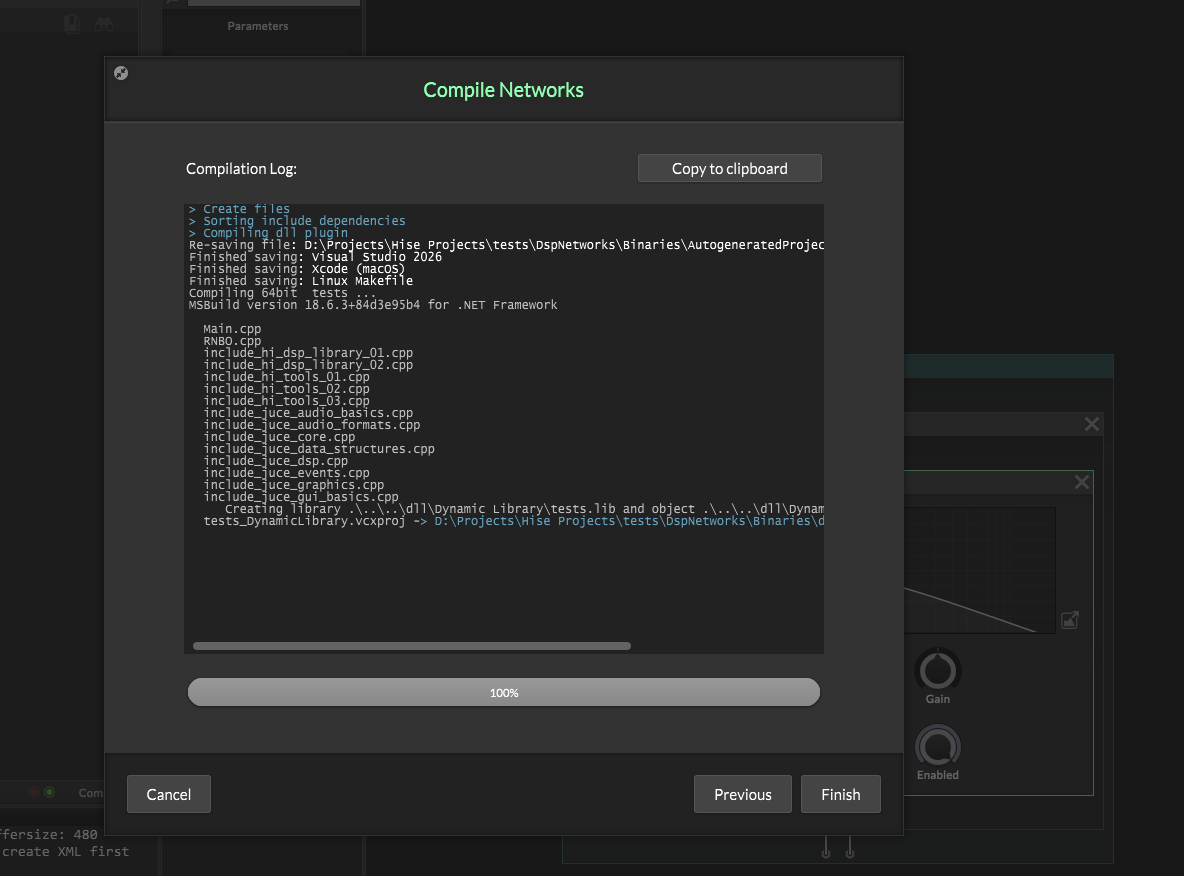Click the tests_DynamicLibrary.vcxproj output line
This screenshot has width=1184, height=876.
[513, 521]
